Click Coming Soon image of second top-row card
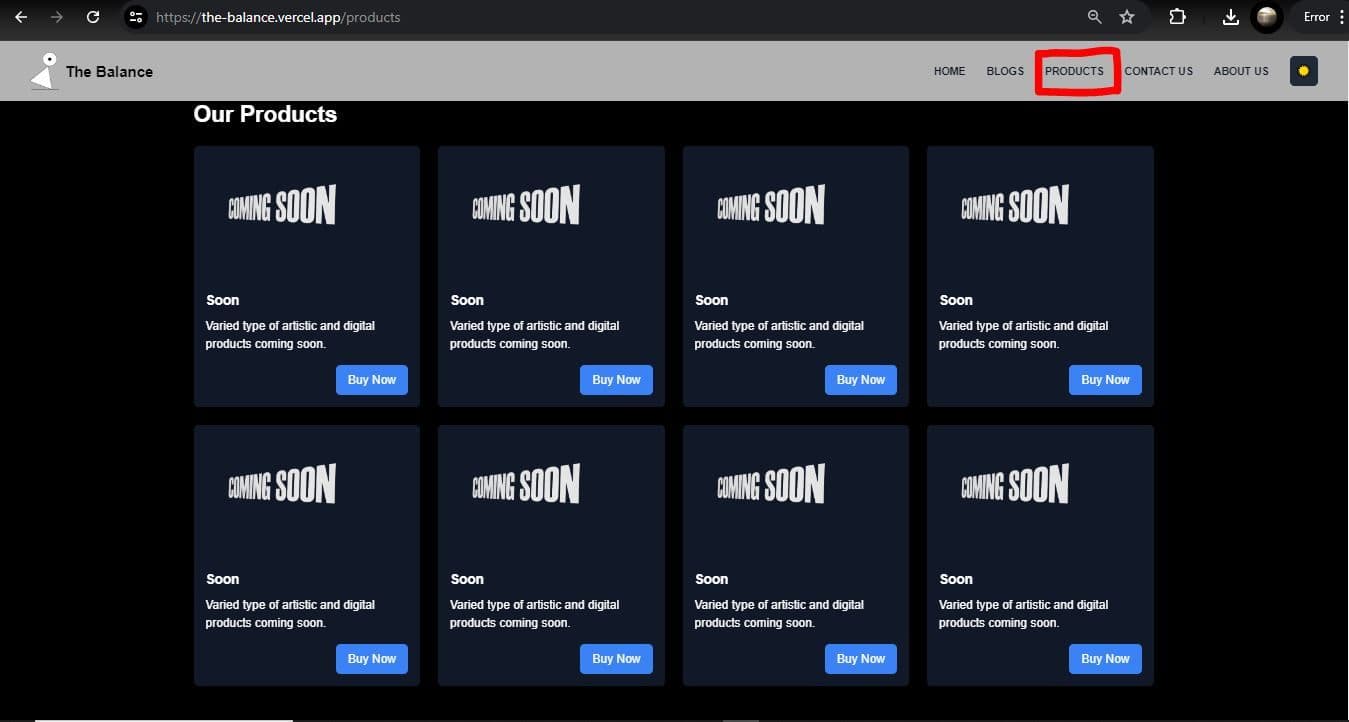The image size is (1349, 722). [x=526, y=206]
